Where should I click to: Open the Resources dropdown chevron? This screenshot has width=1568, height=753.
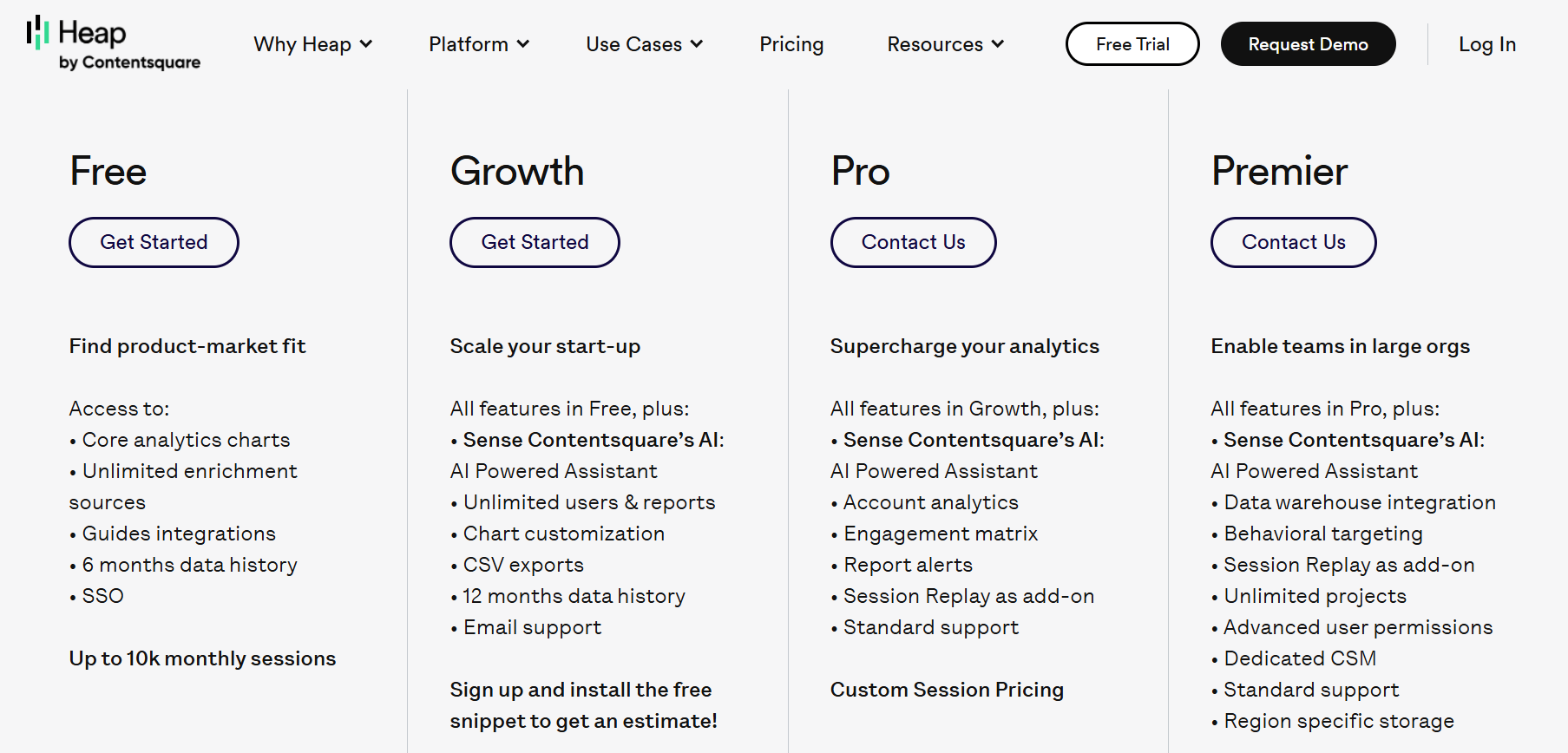tap(998, 44)
